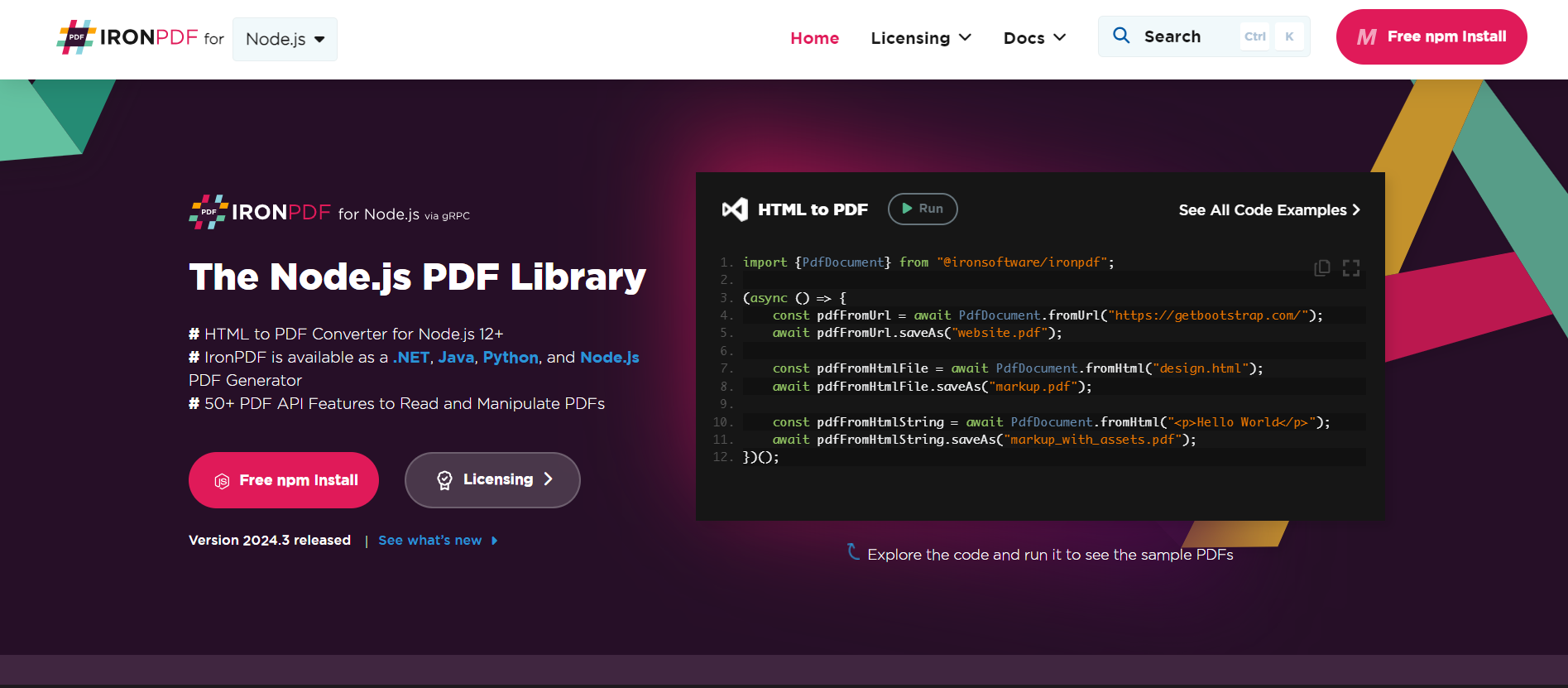Go to the Home menu item

pos(814,38)
